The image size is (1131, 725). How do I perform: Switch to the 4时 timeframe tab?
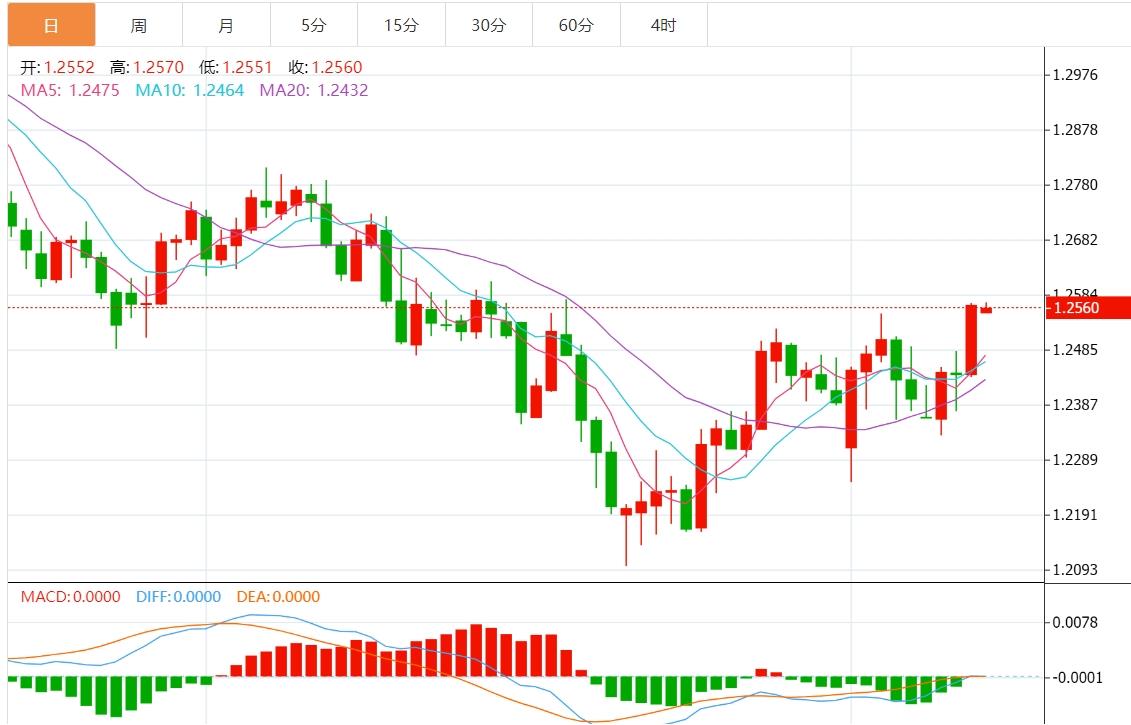(664, 25)
